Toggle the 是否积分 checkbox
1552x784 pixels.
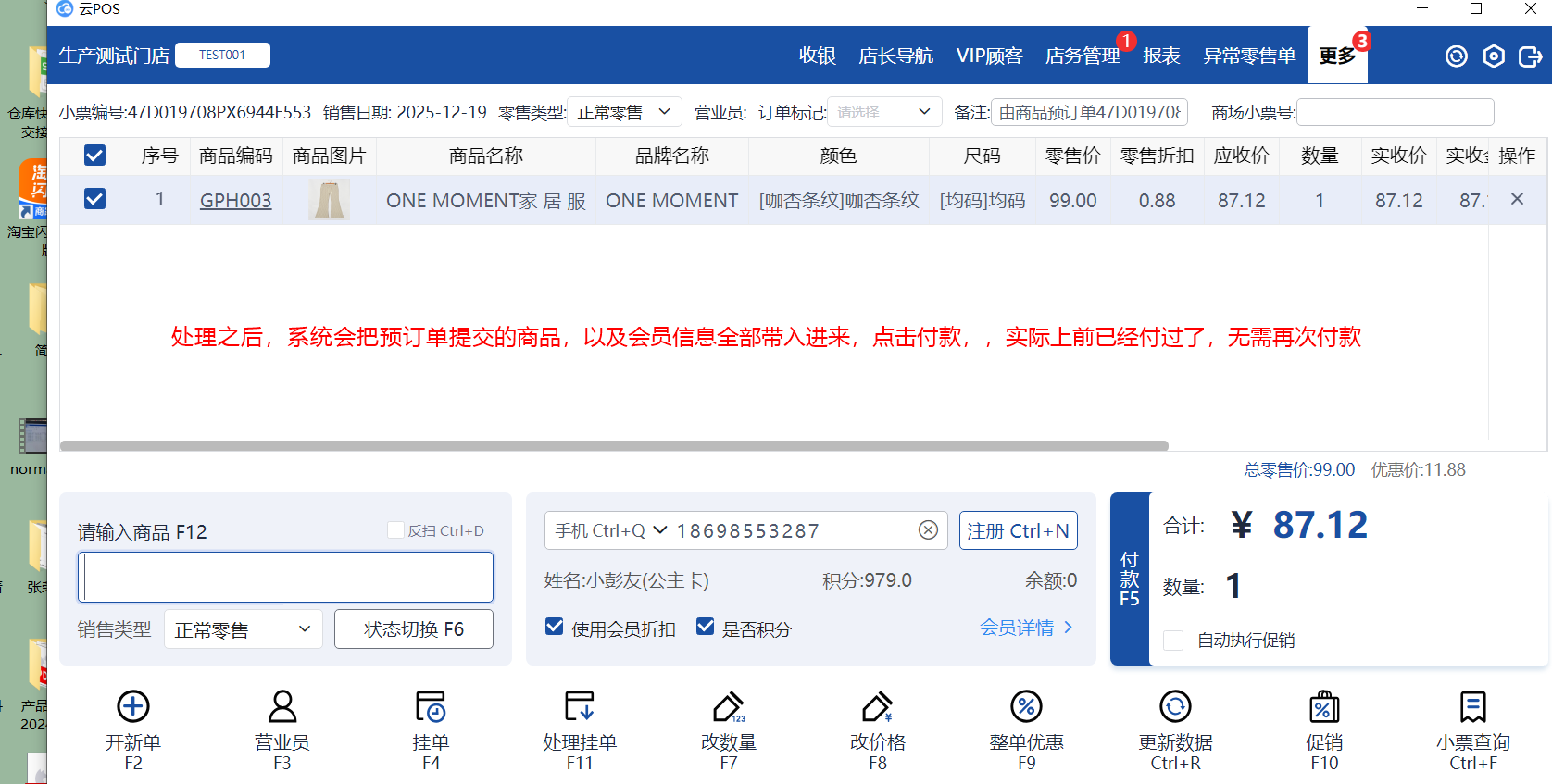point(706,628)
